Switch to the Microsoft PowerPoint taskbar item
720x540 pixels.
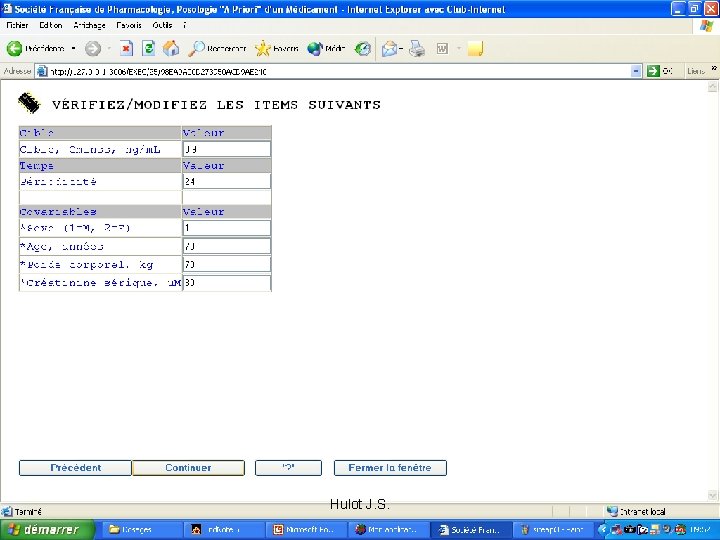(305, 529)
